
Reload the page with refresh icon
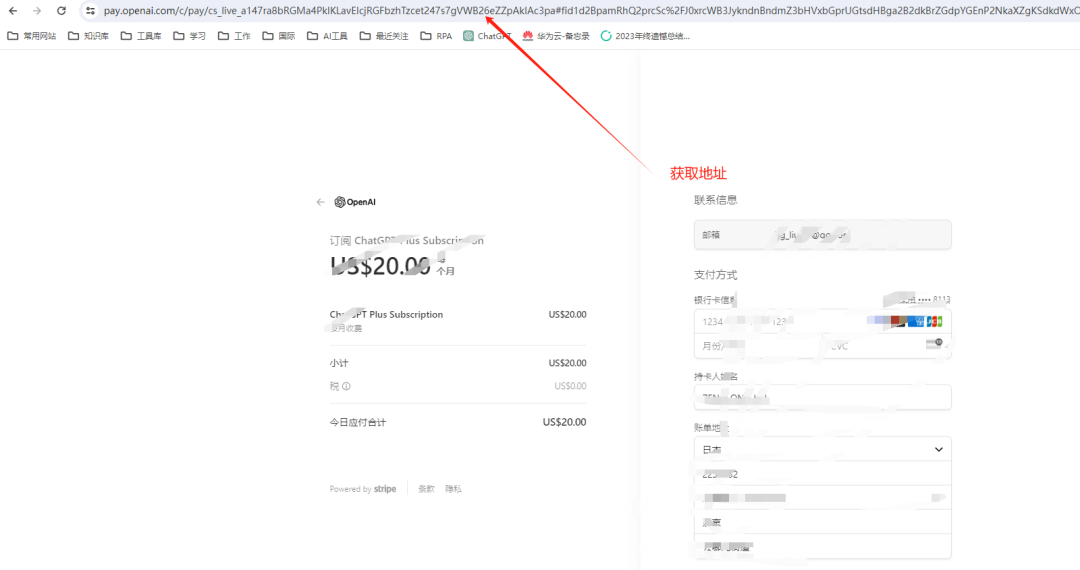coord(61,10)
